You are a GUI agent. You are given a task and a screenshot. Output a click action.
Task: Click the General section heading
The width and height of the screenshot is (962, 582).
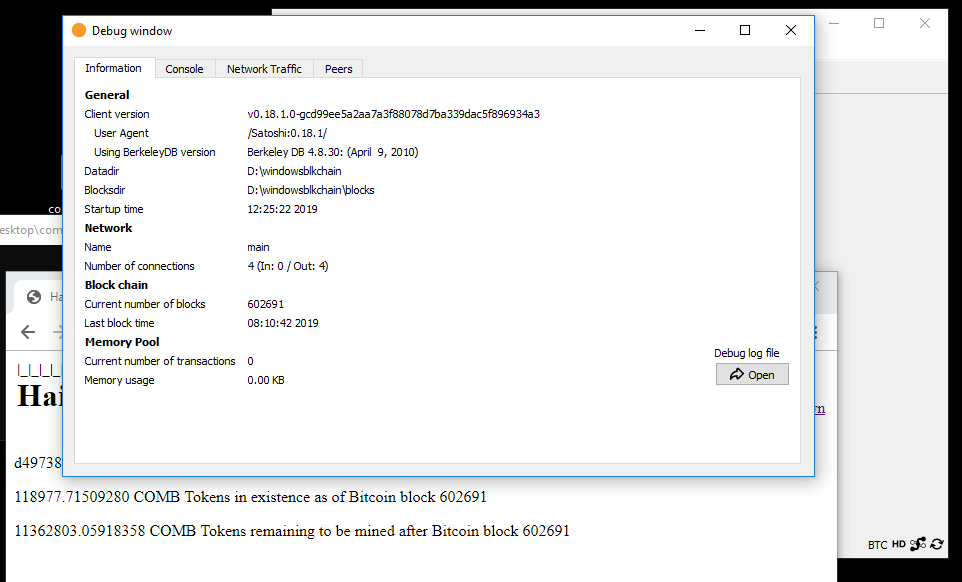click(x=107, y=95)
